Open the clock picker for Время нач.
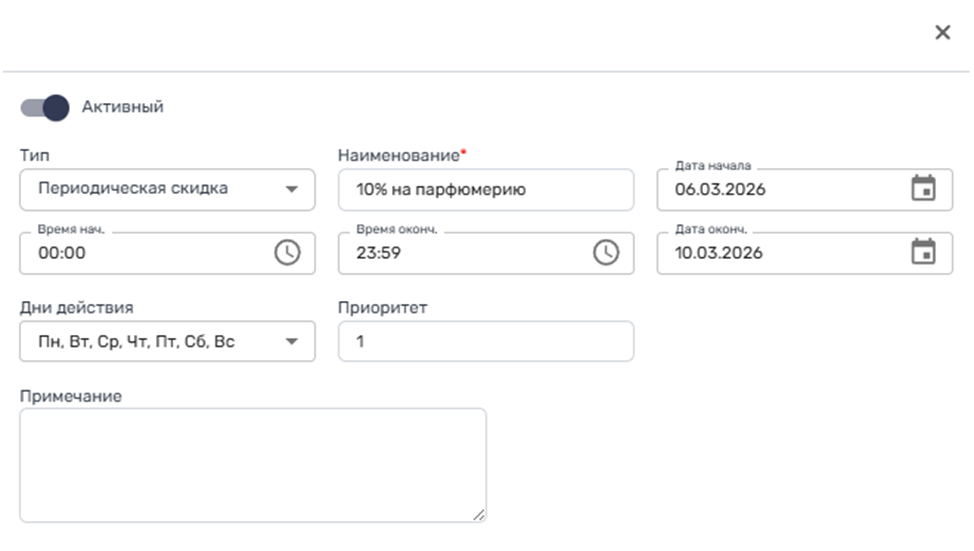This screenshot has width=974, height=551. coord(287,253)
